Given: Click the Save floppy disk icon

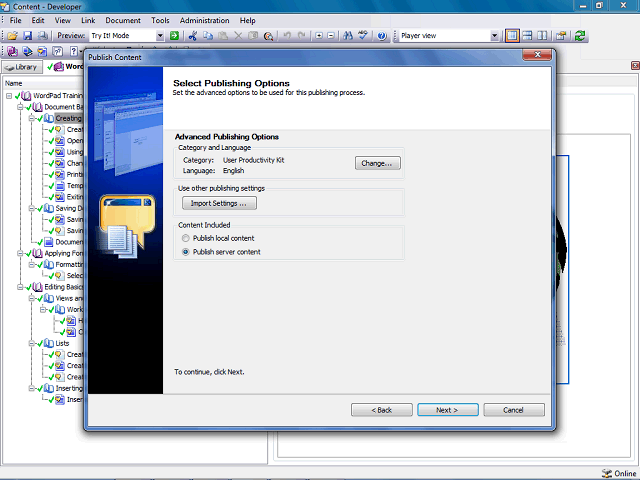Looking at the screenshot, I should [27, 36].
